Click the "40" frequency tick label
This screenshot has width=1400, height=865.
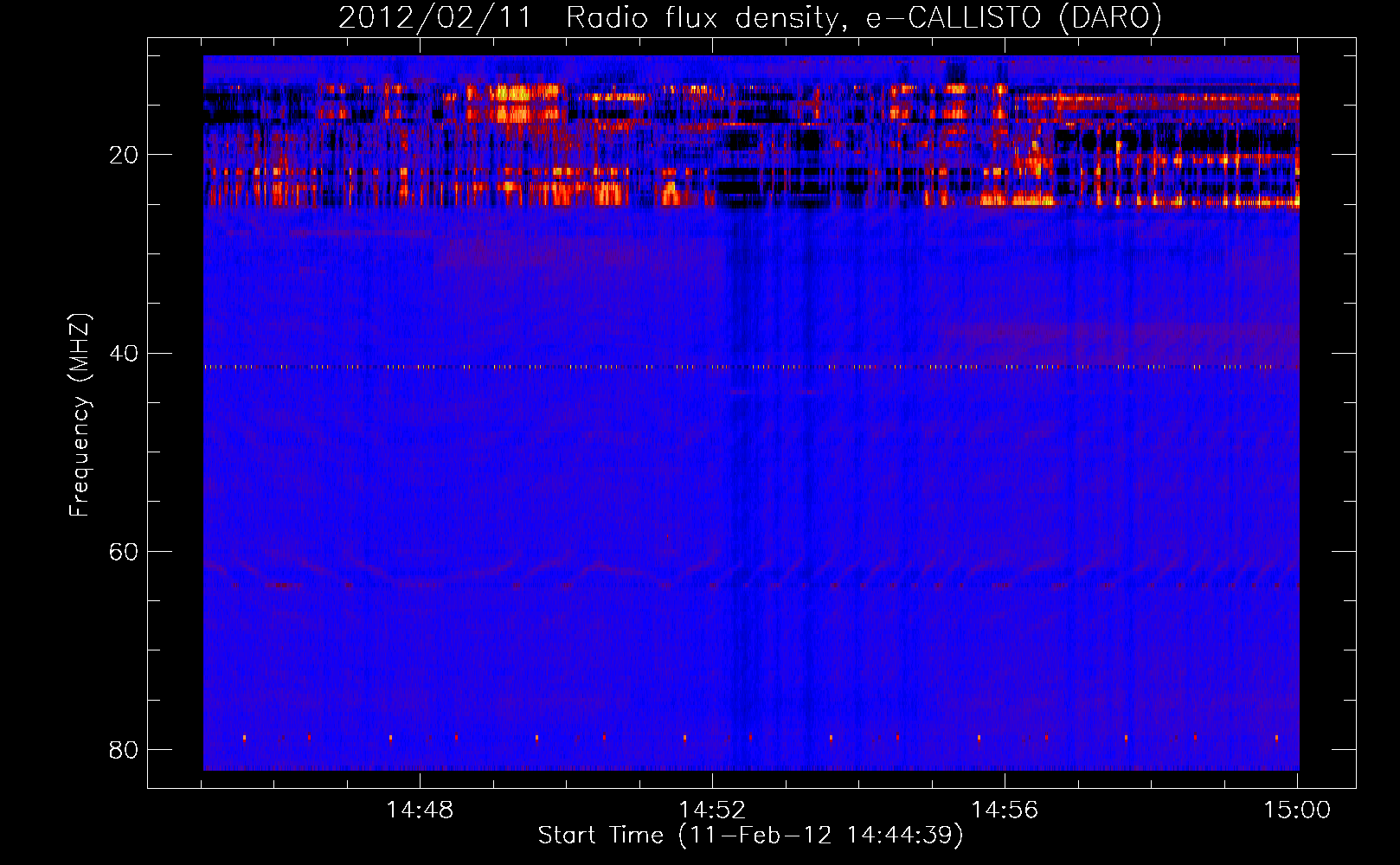[124, 354]
